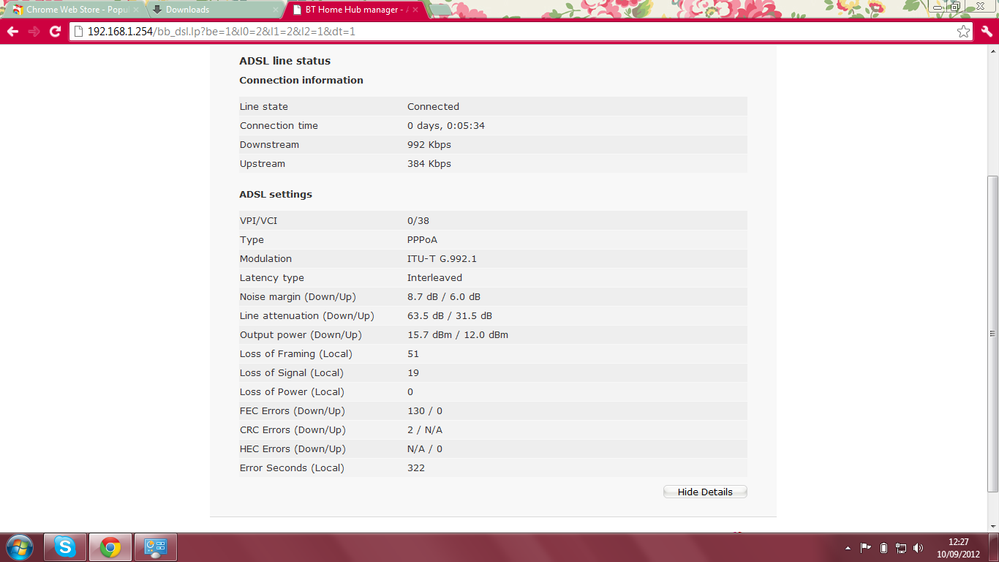Screen dimensions: 999x562
Task: Switch to the Downloads tab
Action: 215,10
